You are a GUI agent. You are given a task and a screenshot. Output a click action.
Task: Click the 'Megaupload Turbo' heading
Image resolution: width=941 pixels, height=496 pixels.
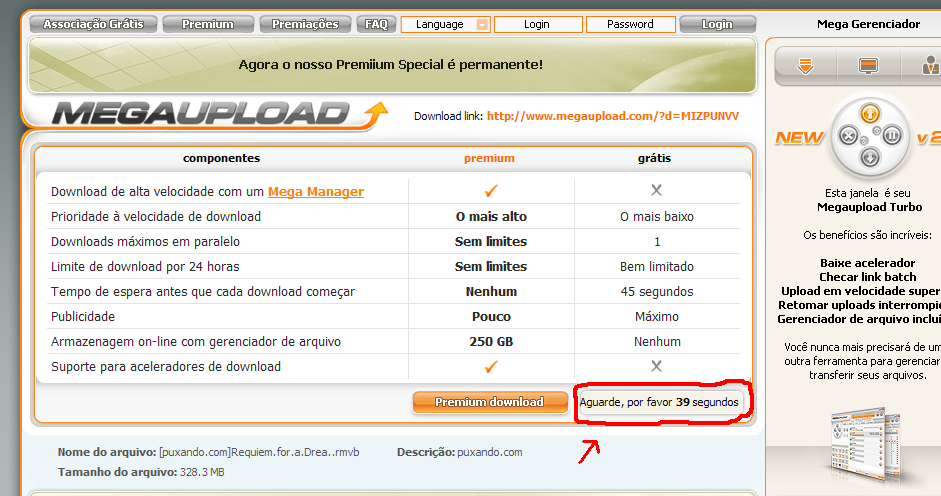870,207
